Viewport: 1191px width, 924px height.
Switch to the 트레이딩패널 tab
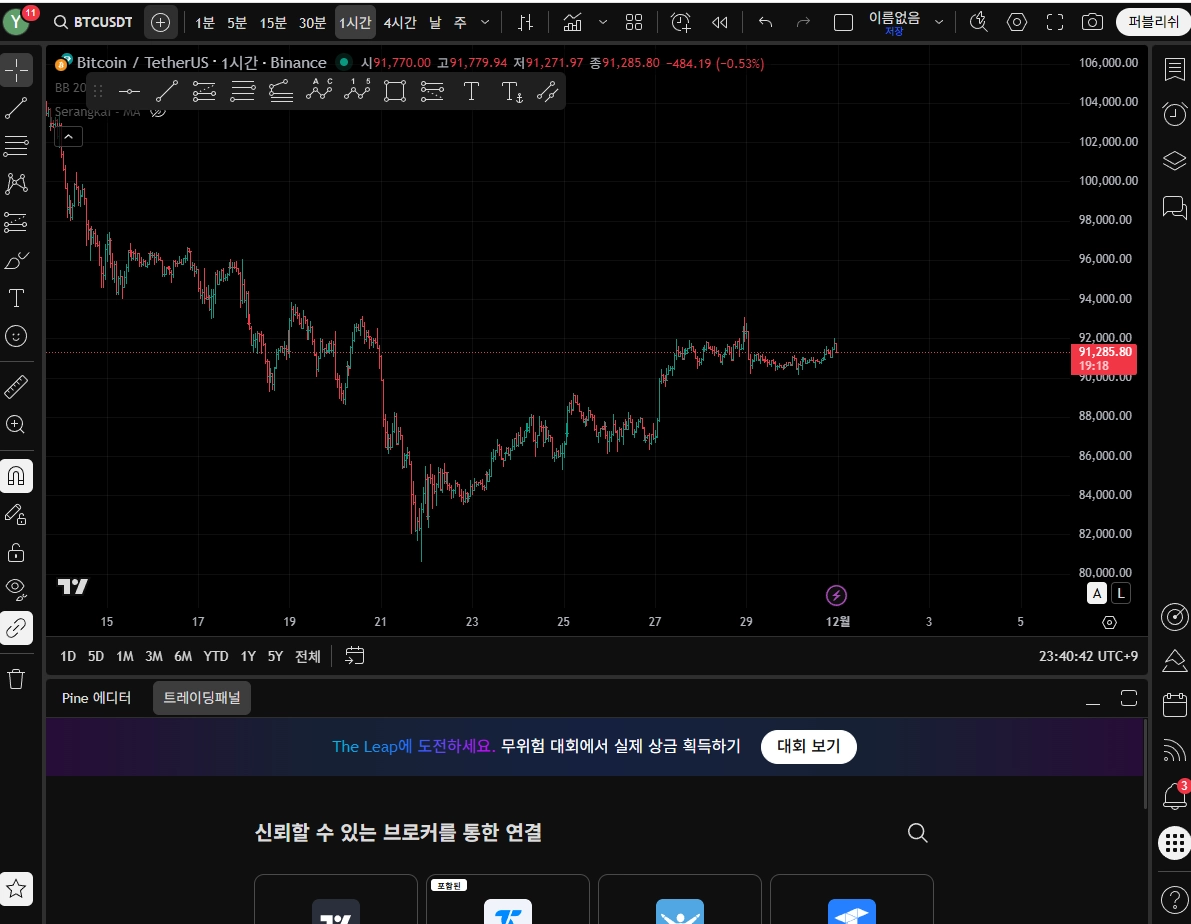(202, 698)
